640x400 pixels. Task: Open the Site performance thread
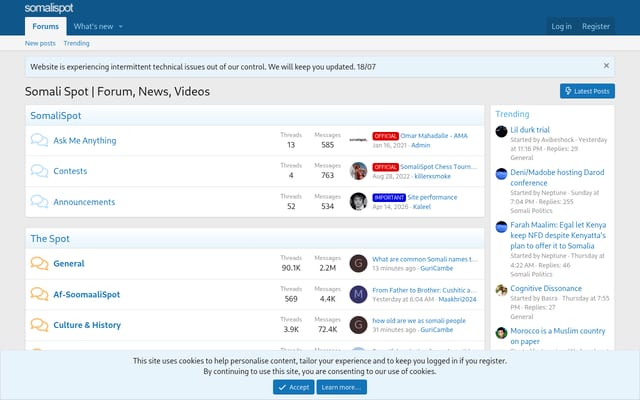432,197
